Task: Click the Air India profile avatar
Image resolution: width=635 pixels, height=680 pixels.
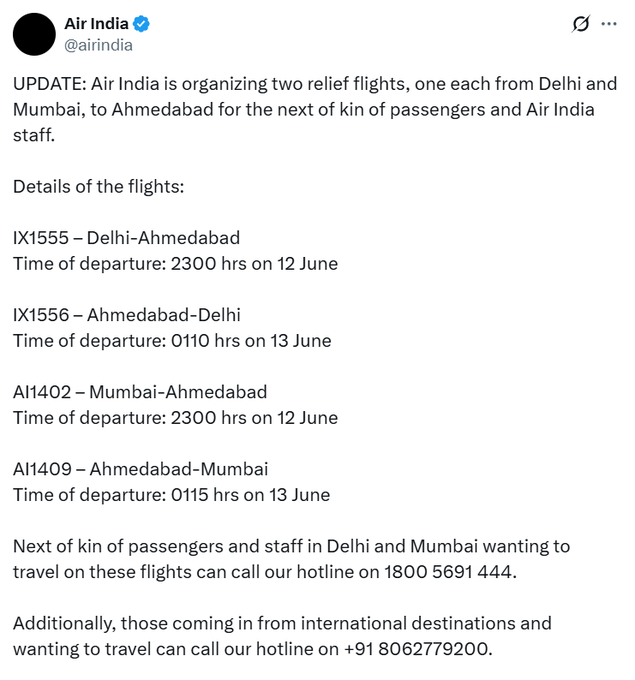Action: pos(34,34)
